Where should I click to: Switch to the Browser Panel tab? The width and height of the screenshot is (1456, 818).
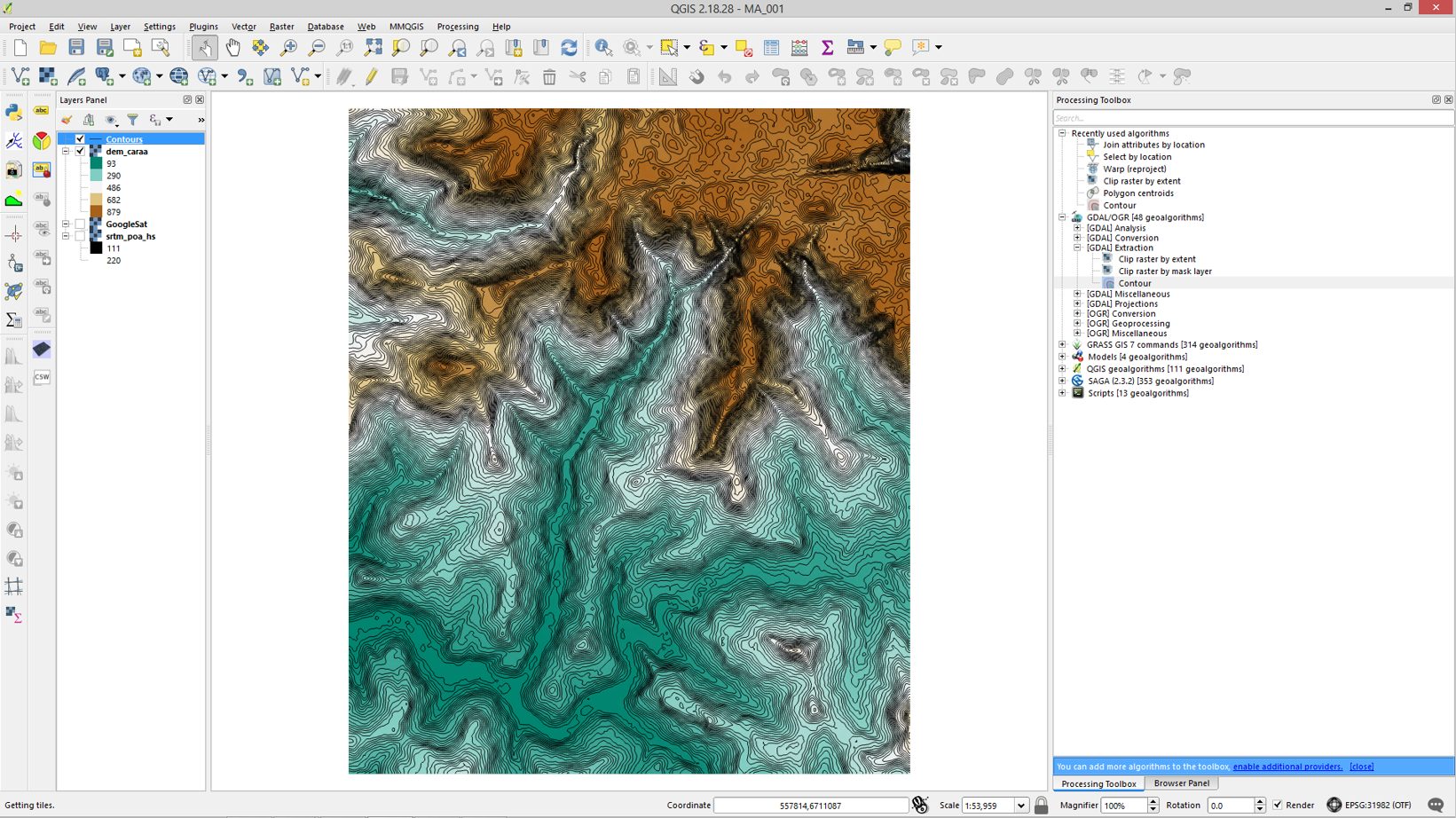[x=1181, y=783]
